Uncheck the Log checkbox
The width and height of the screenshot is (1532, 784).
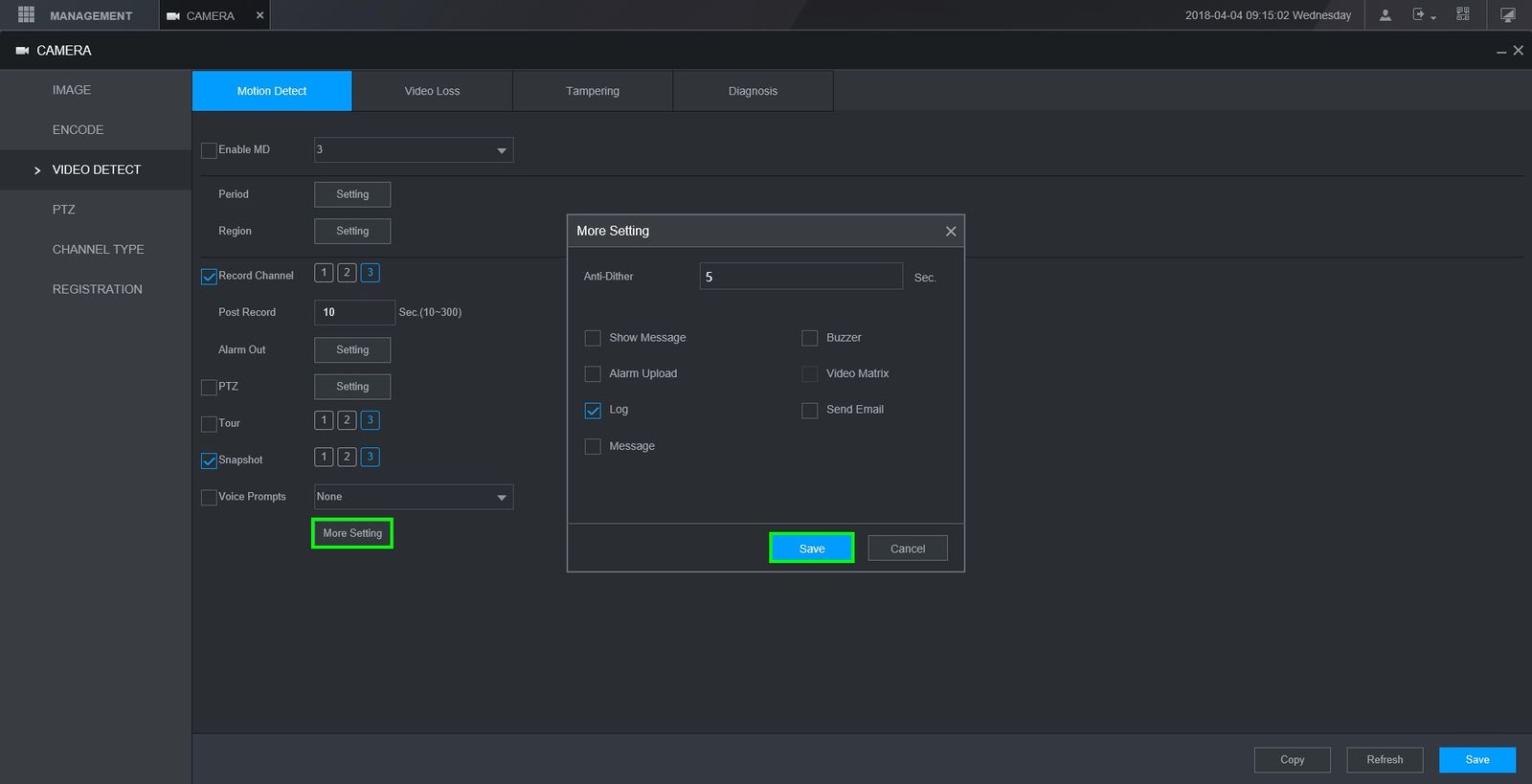pos(593,411)
